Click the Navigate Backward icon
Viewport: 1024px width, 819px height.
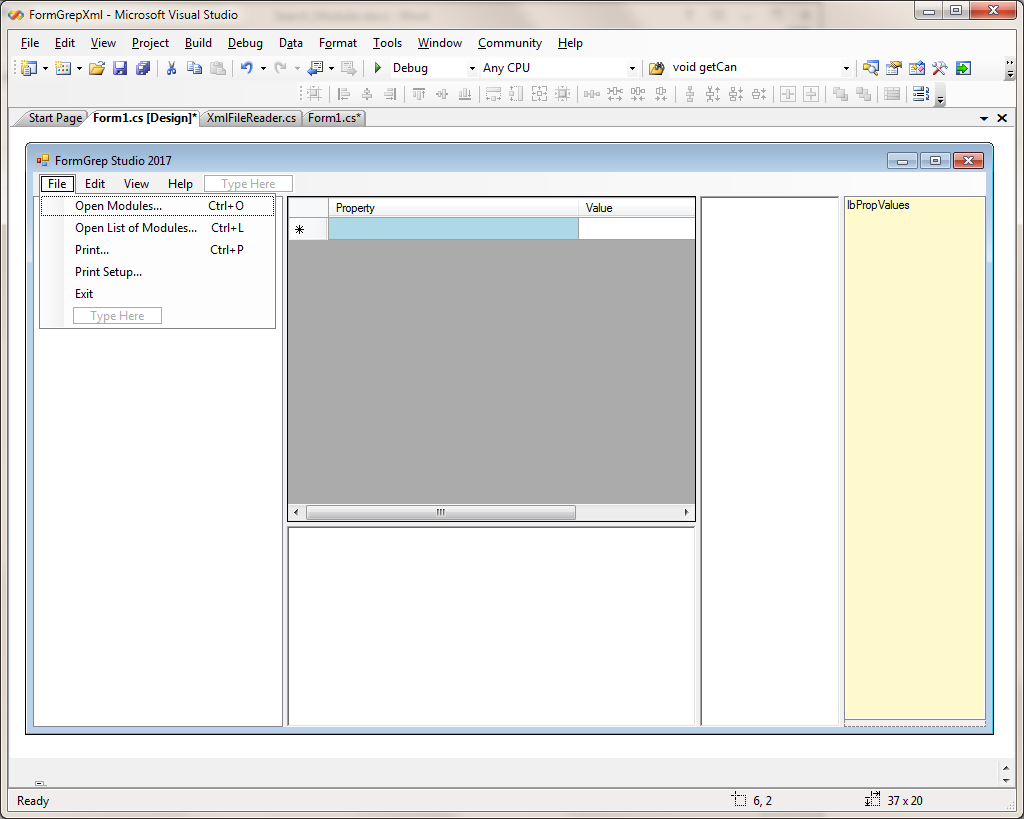pyautogui.click(x=316, y=68)
